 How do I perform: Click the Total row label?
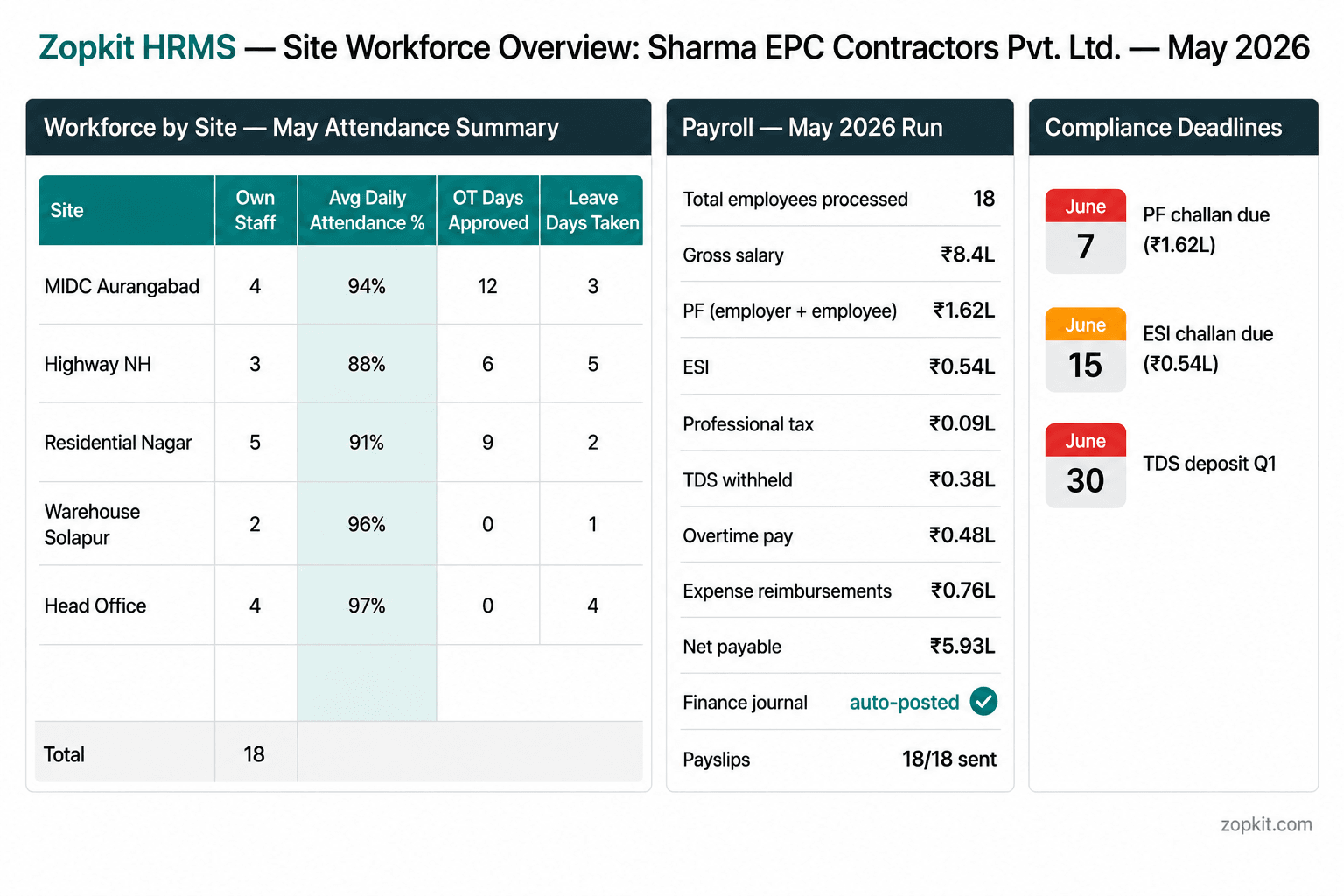(65, 754)
